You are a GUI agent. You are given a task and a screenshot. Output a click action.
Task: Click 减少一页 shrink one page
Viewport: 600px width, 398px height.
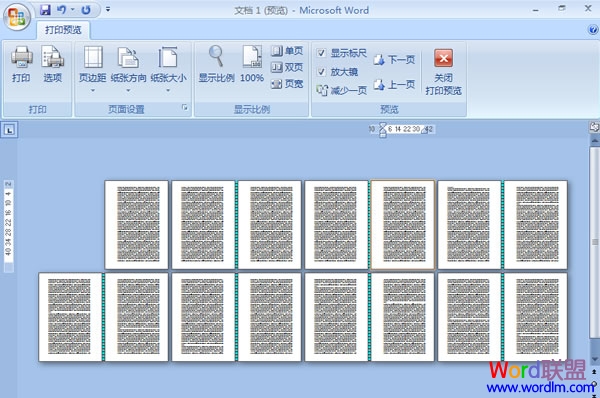(341, 90)
